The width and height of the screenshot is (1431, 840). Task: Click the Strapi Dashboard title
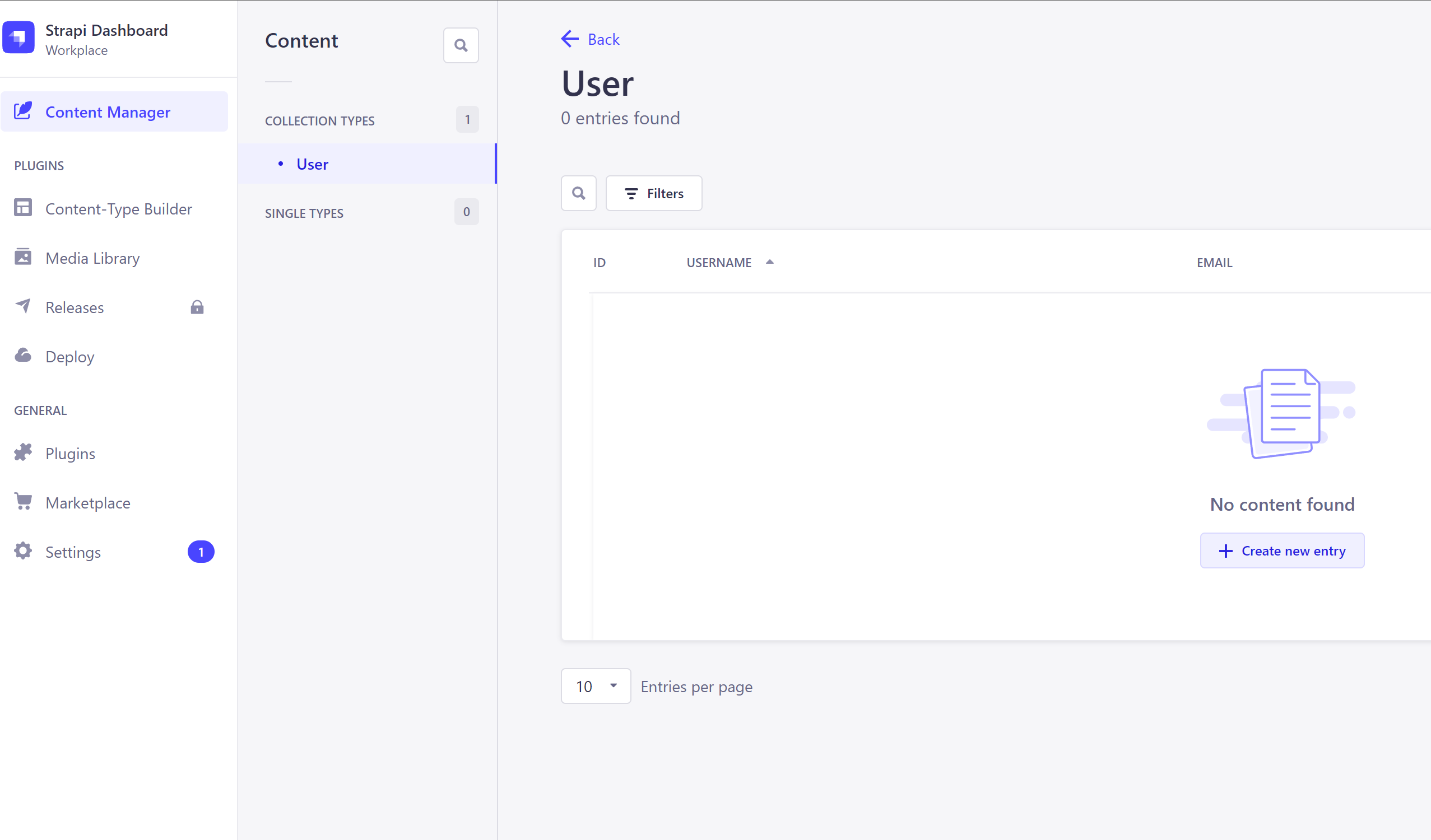pyautogui.click(x=106, y=31)
